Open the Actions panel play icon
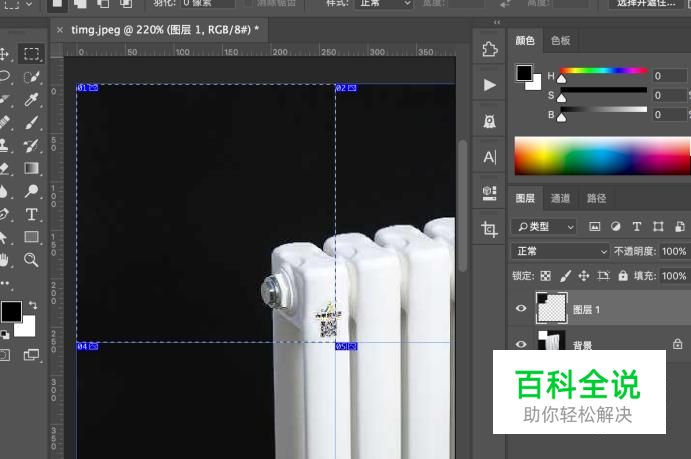The image size is (691, 459). pyautogui.click(x=489, y=85)
